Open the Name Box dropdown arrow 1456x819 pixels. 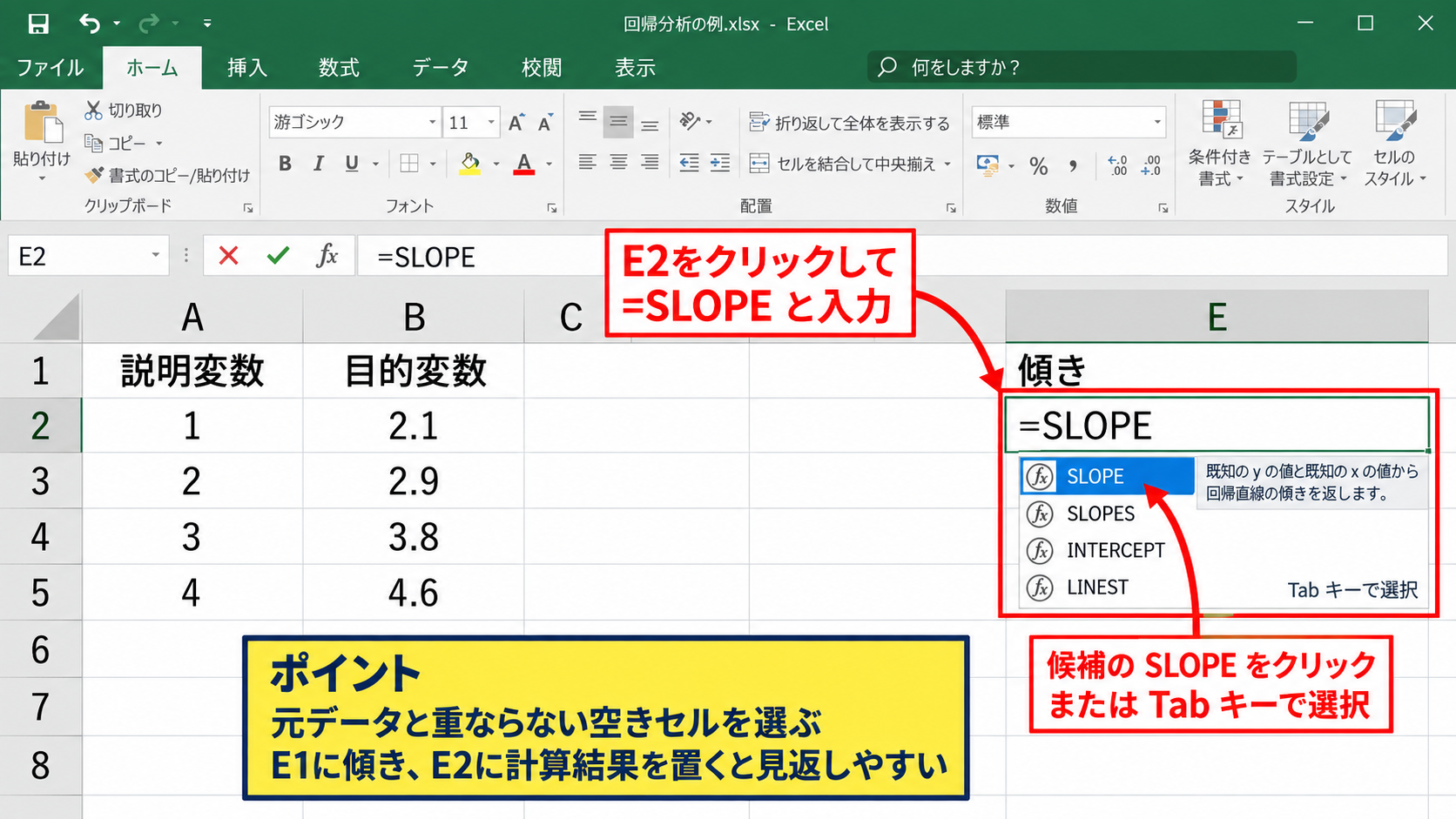(x=156, y=256)
